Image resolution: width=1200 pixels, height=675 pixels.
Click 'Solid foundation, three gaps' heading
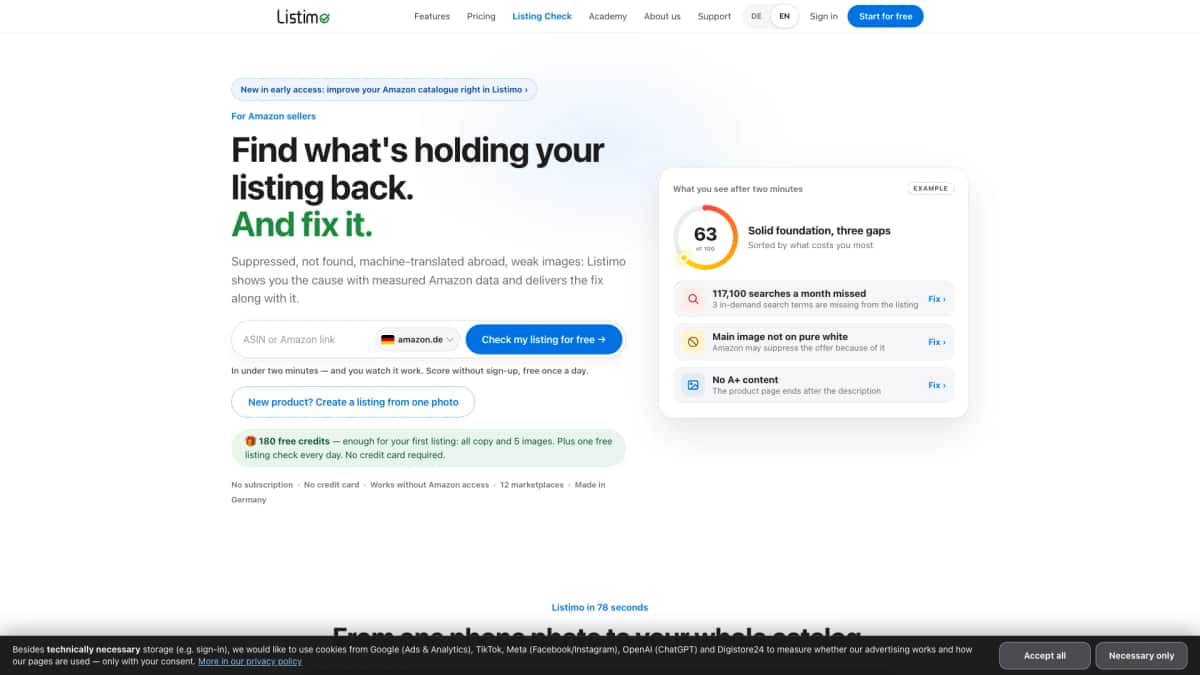[819, 231]
